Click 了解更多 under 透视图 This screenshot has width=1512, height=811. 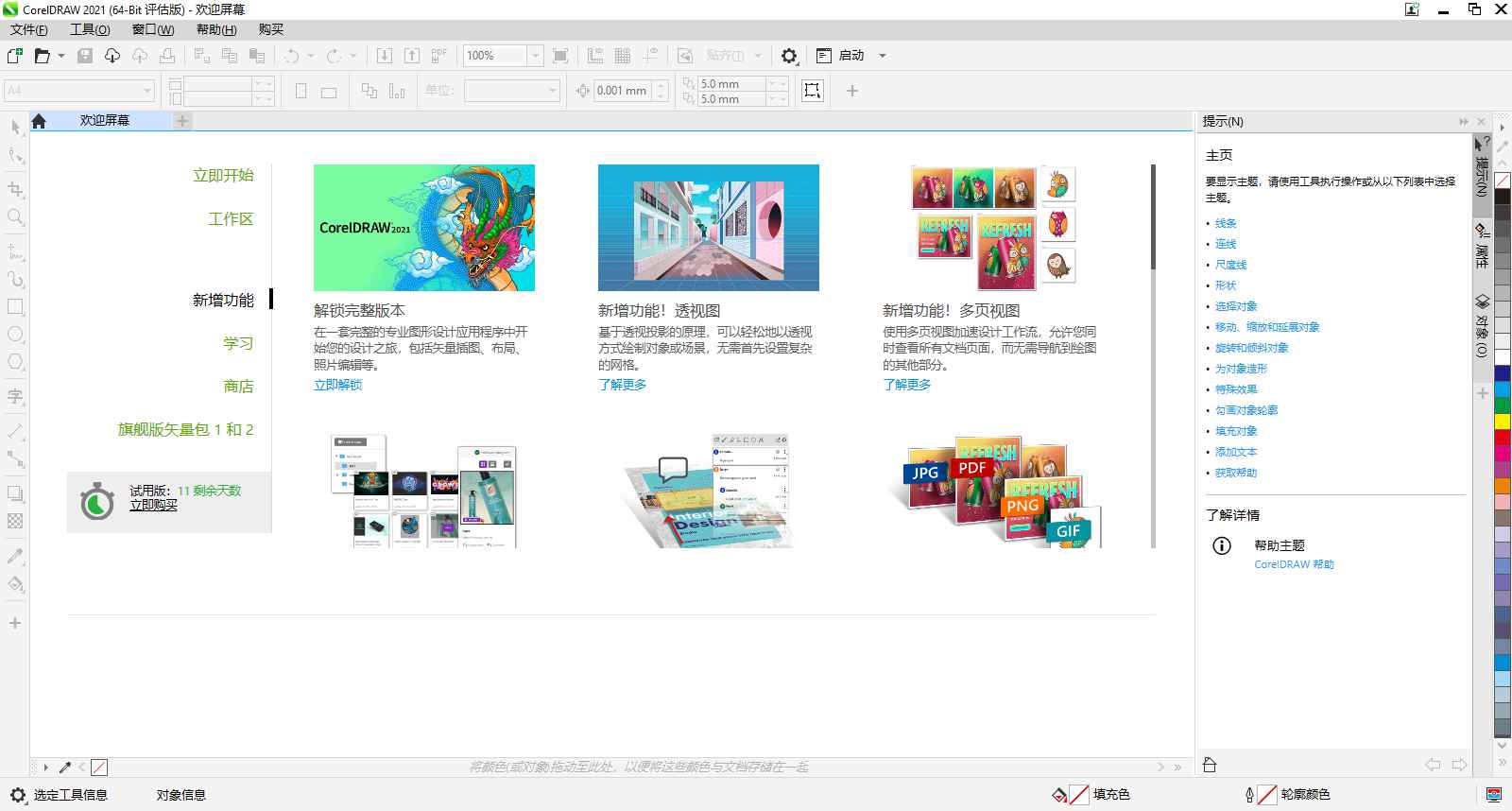tap(622, 385)
